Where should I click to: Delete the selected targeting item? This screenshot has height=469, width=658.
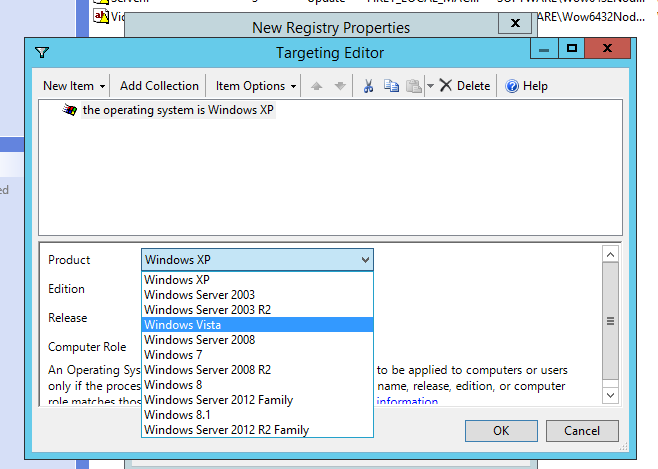[465, 86]
